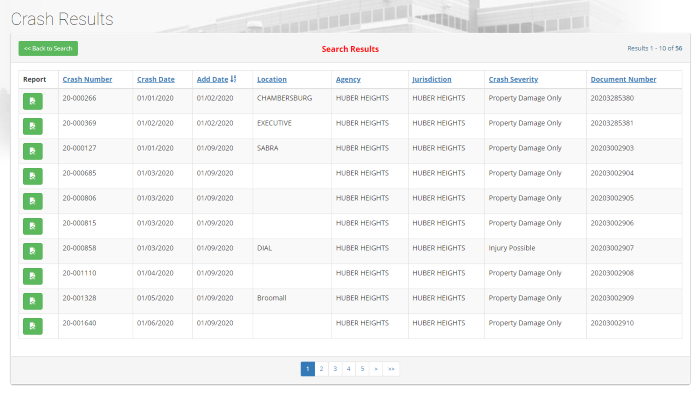The image size is (700, 395).
Task: Click crash number 20-001640
Action: [x=79, y=323]
